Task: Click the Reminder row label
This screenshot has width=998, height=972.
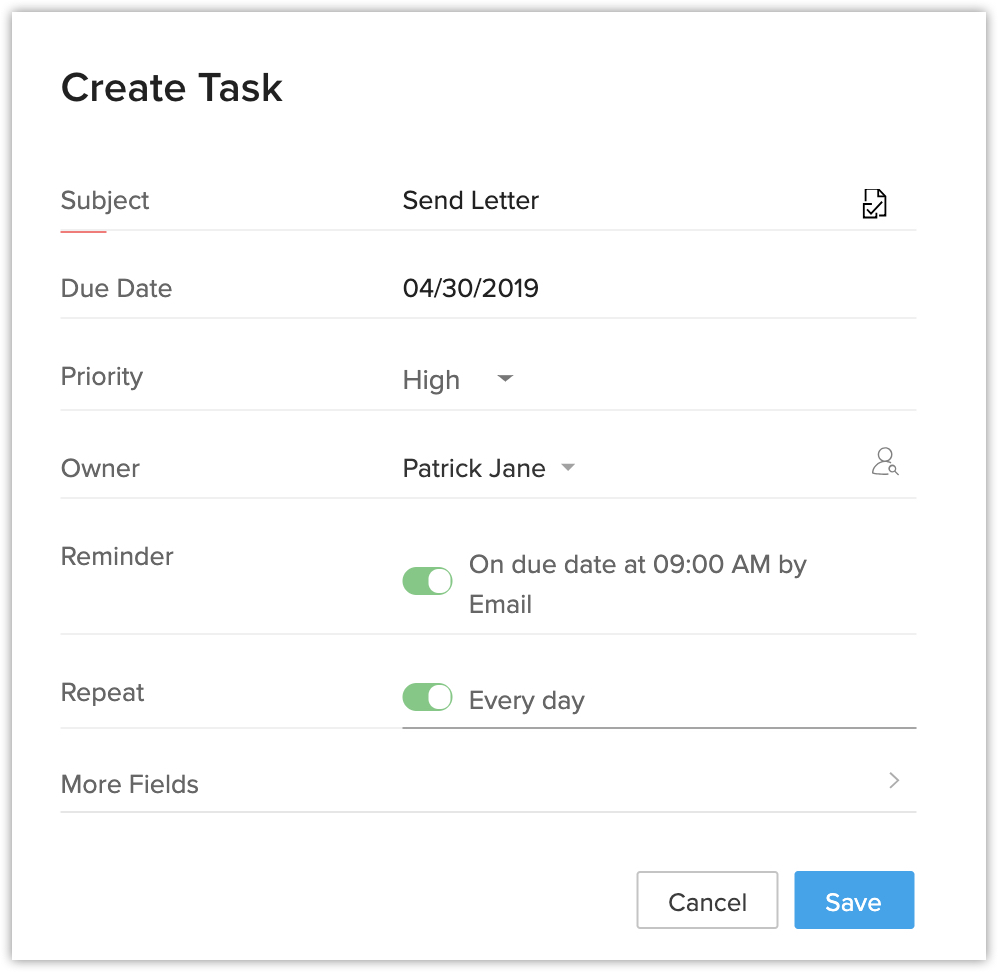Action: point(117,556)
